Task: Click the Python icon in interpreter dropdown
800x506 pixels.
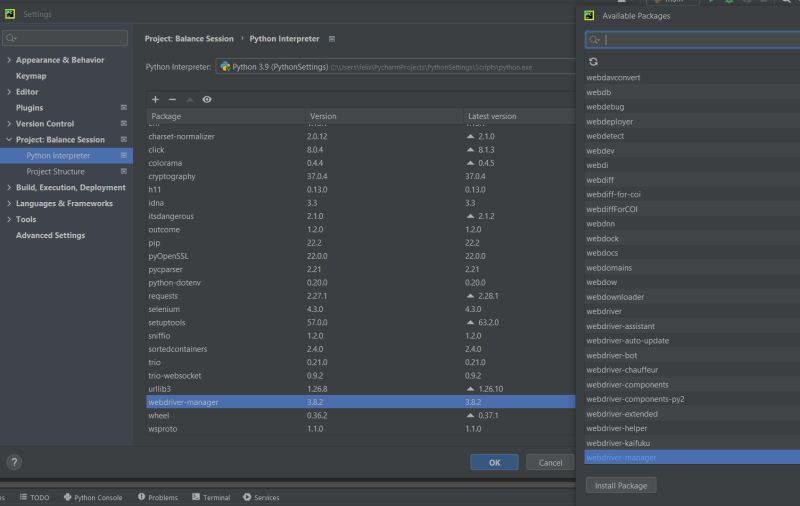Action: tap(225, 67)
